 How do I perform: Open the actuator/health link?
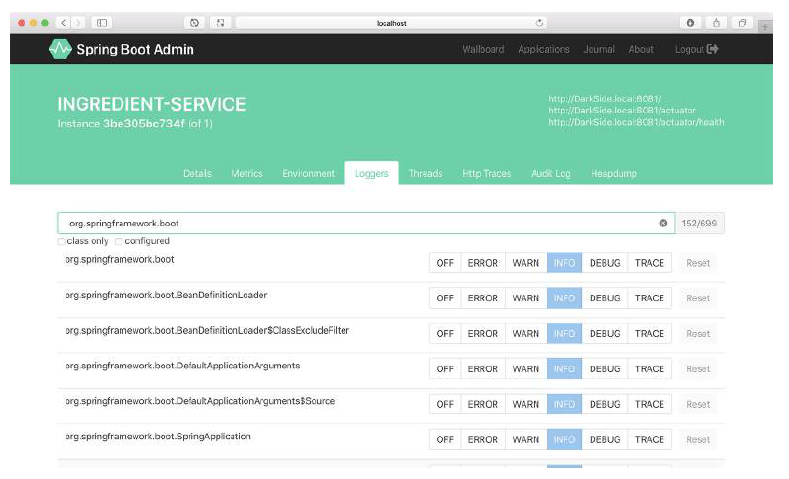click(x=636, y=122)
